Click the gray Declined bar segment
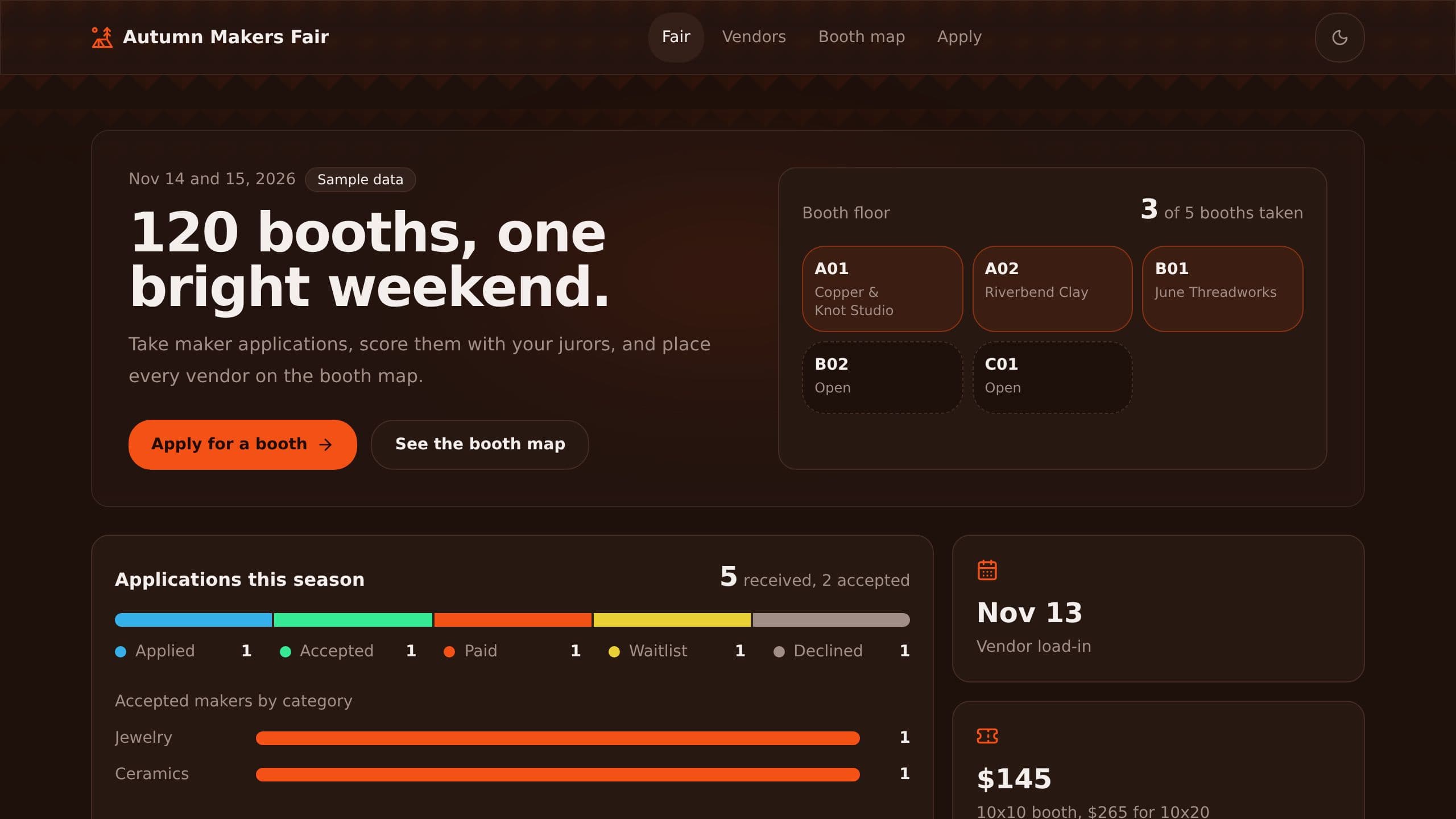1456x819 pixels. (832, 620)
